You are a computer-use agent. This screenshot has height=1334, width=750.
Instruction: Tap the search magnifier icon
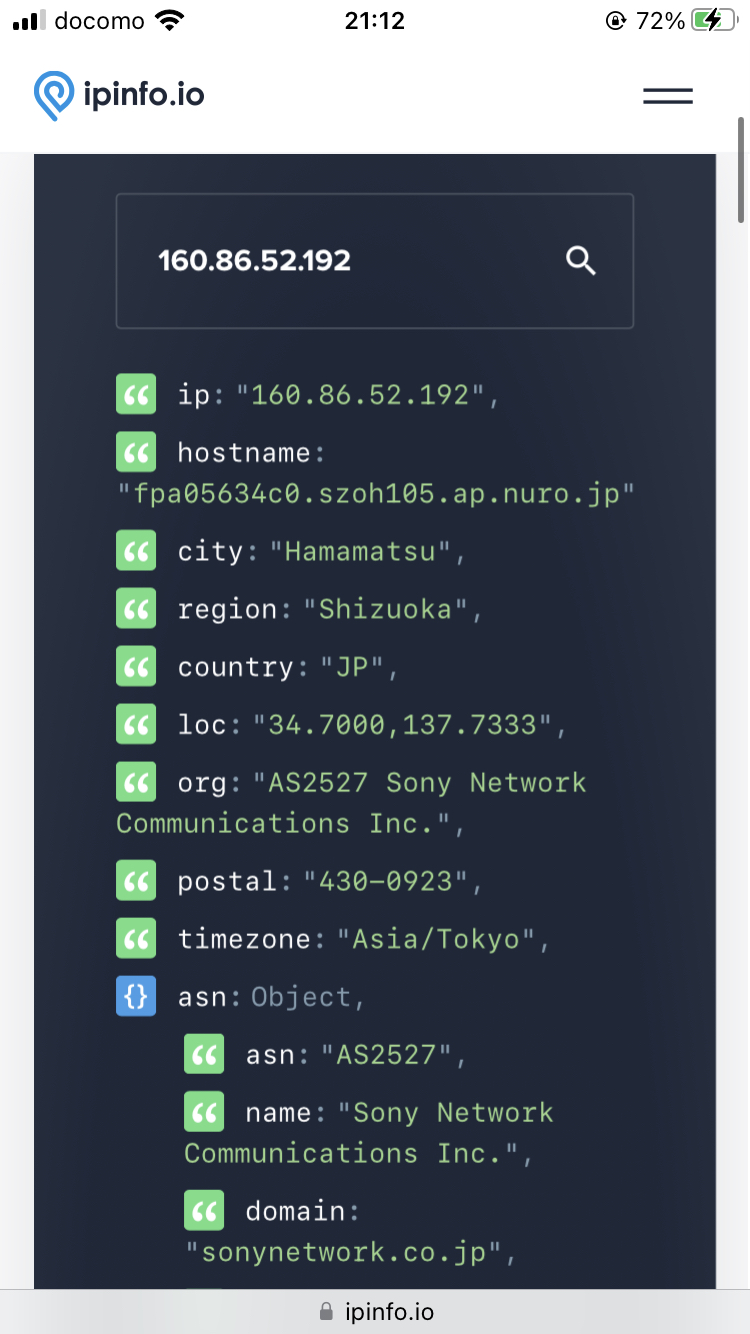click(x=581, y=261)
